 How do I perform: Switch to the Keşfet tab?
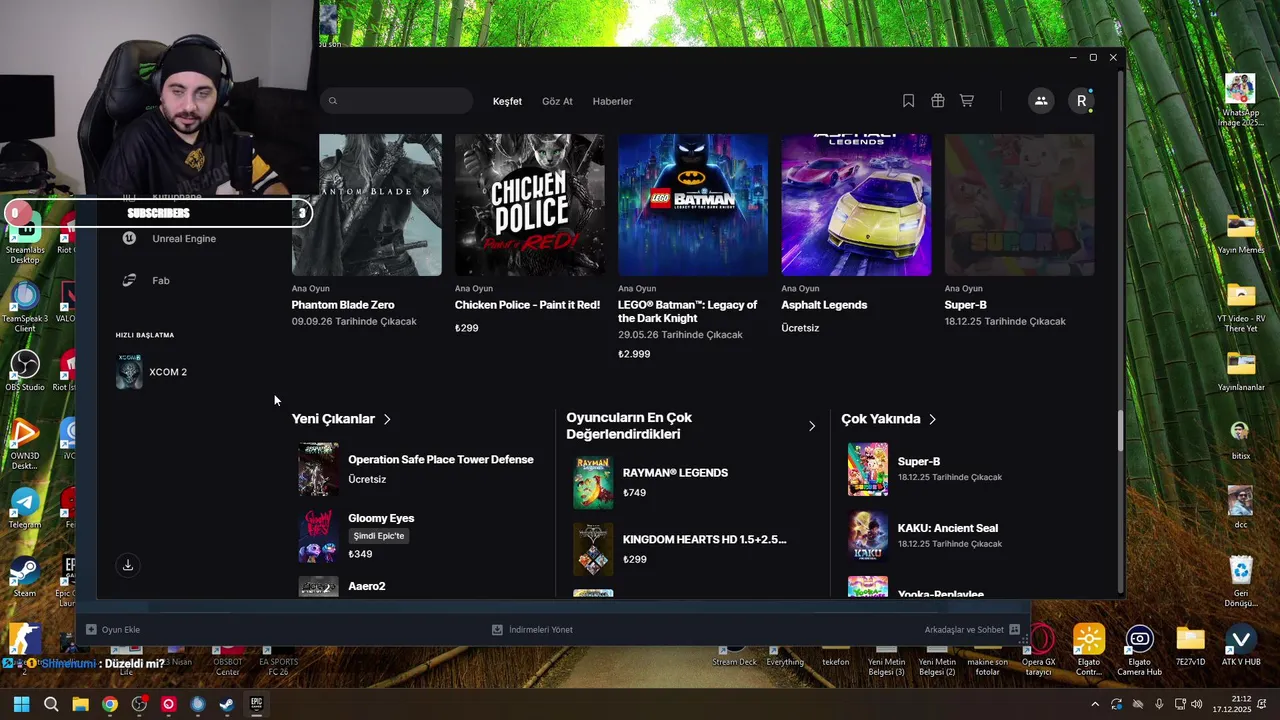[507, 101]
